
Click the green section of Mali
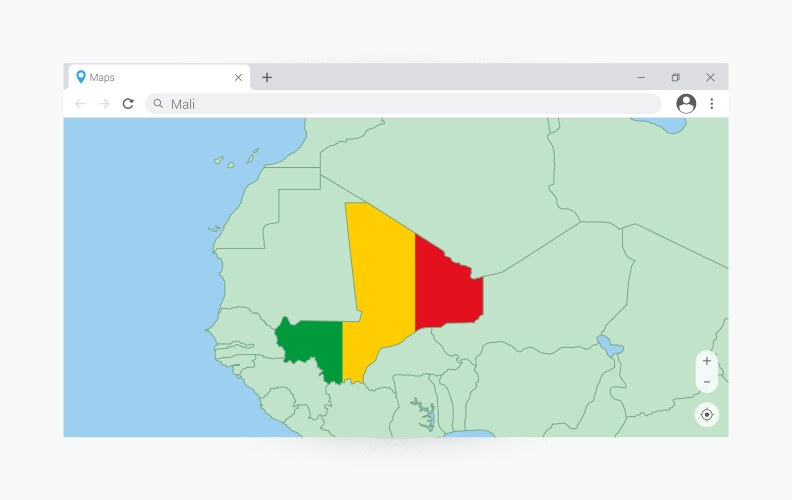(312, 350)
